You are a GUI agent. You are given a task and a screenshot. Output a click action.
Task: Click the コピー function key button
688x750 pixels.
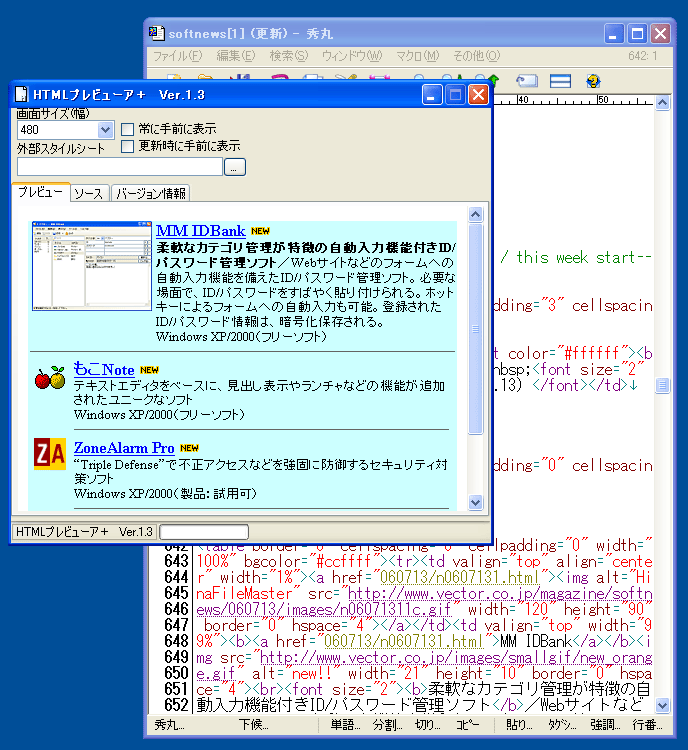click(467, 725)
